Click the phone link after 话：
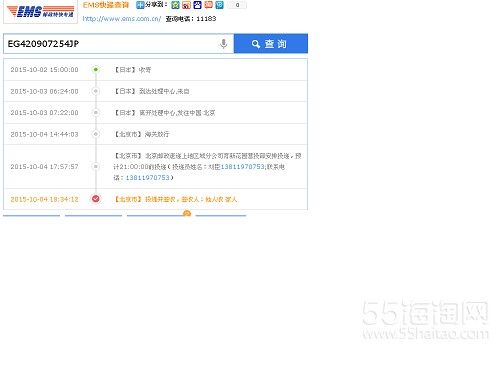This screenshot has height=375, width=500. coord(147,178)
